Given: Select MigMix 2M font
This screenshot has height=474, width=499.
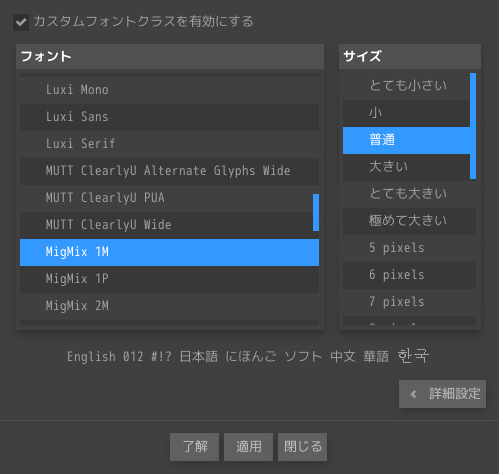Looking at the screenshot, I should [x=169, y=306].
